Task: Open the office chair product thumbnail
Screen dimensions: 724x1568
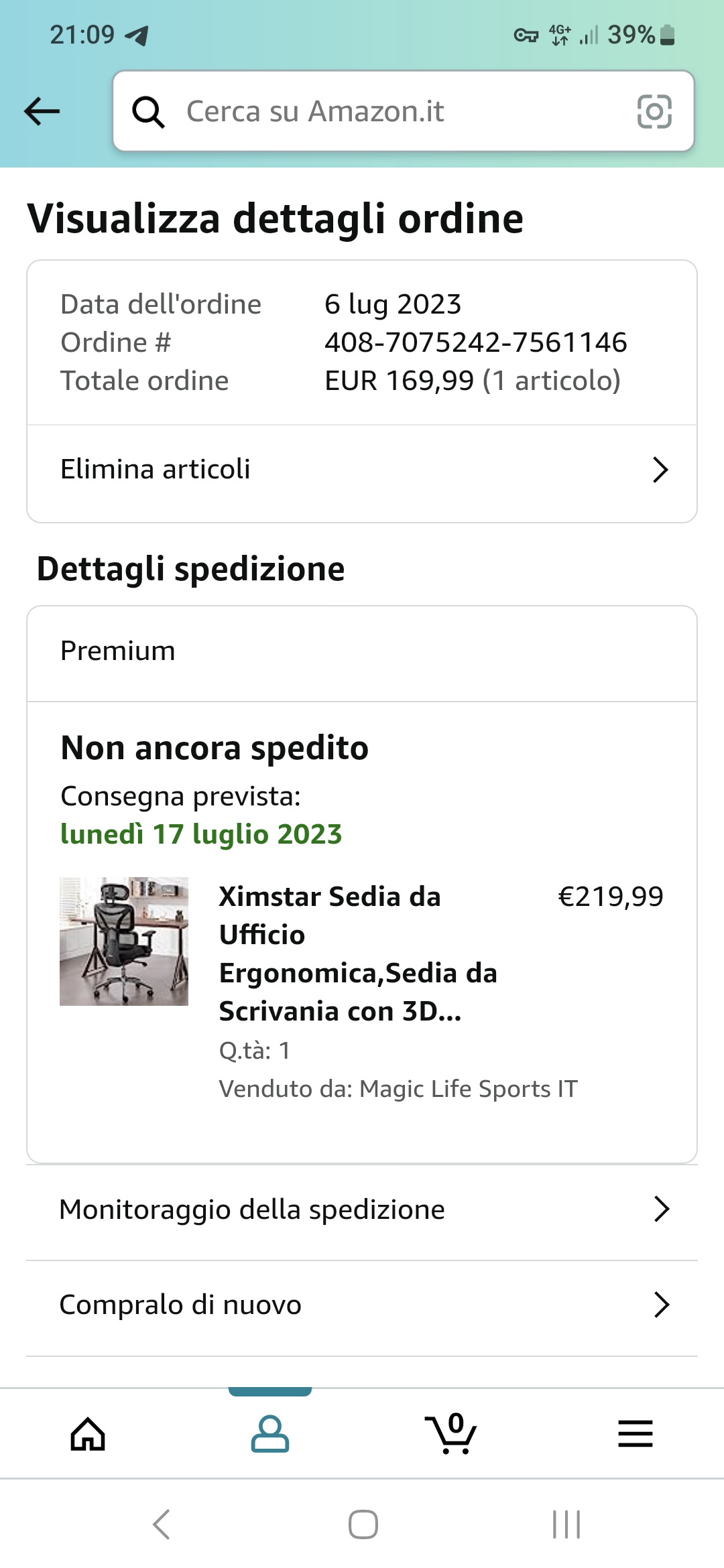Action: click(124, 941)
